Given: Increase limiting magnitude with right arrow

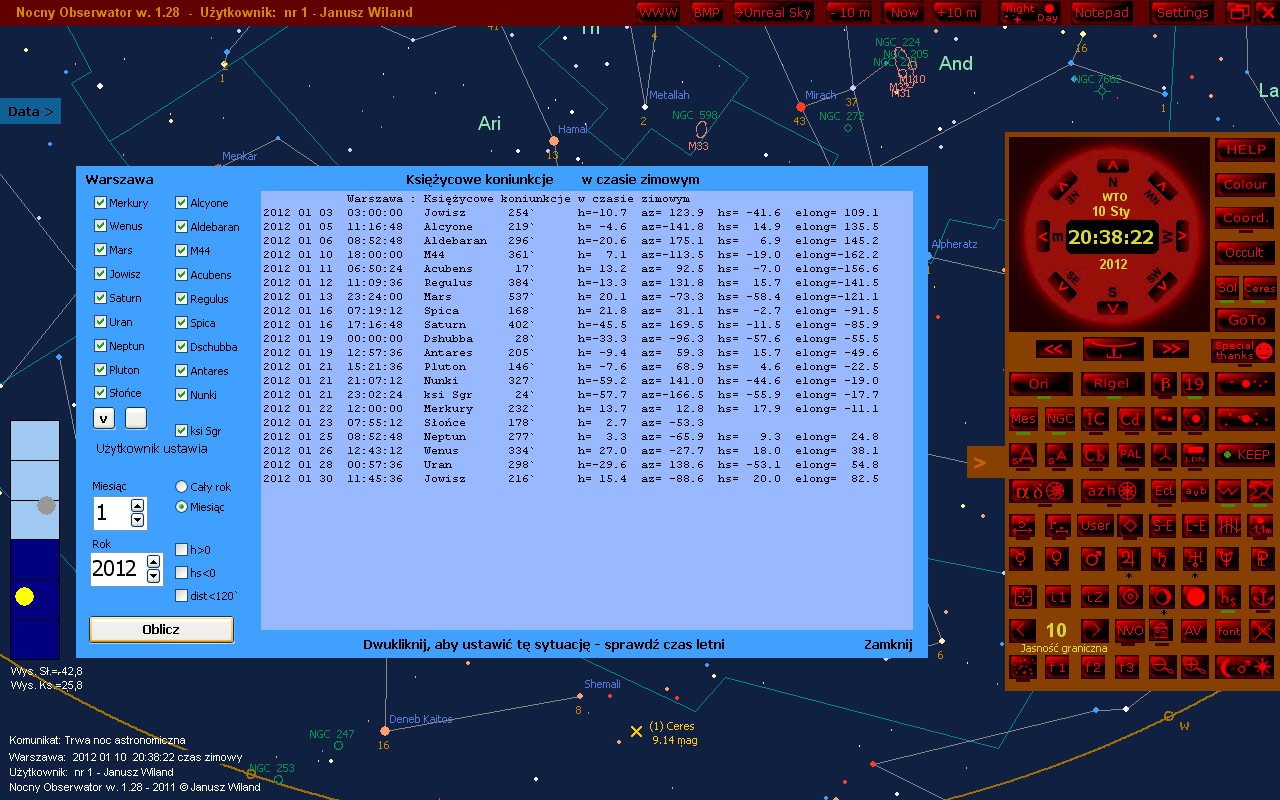Looking at the screenshot, I should click(1095, 630).
